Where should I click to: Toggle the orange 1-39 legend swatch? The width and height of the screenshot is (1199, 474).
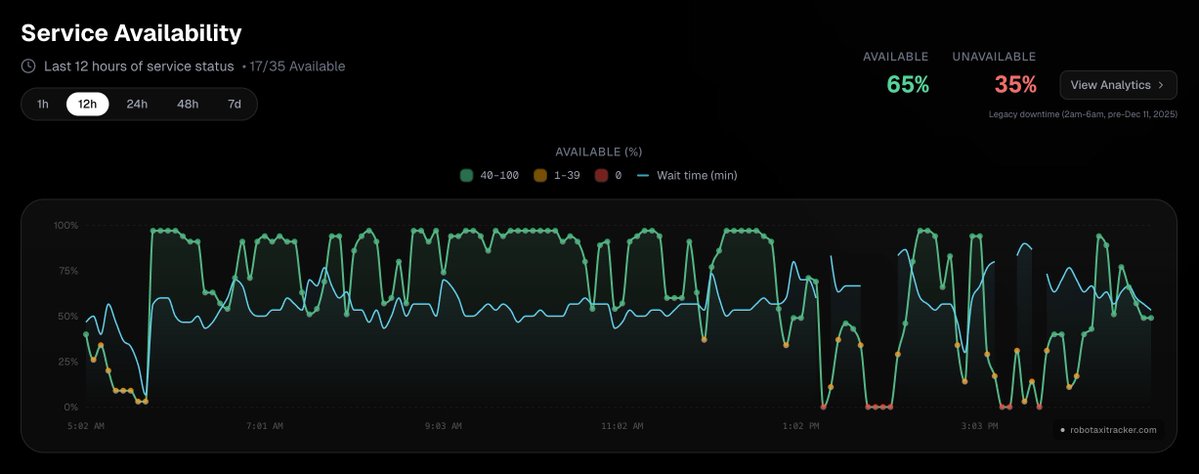(x=540, y=175)
